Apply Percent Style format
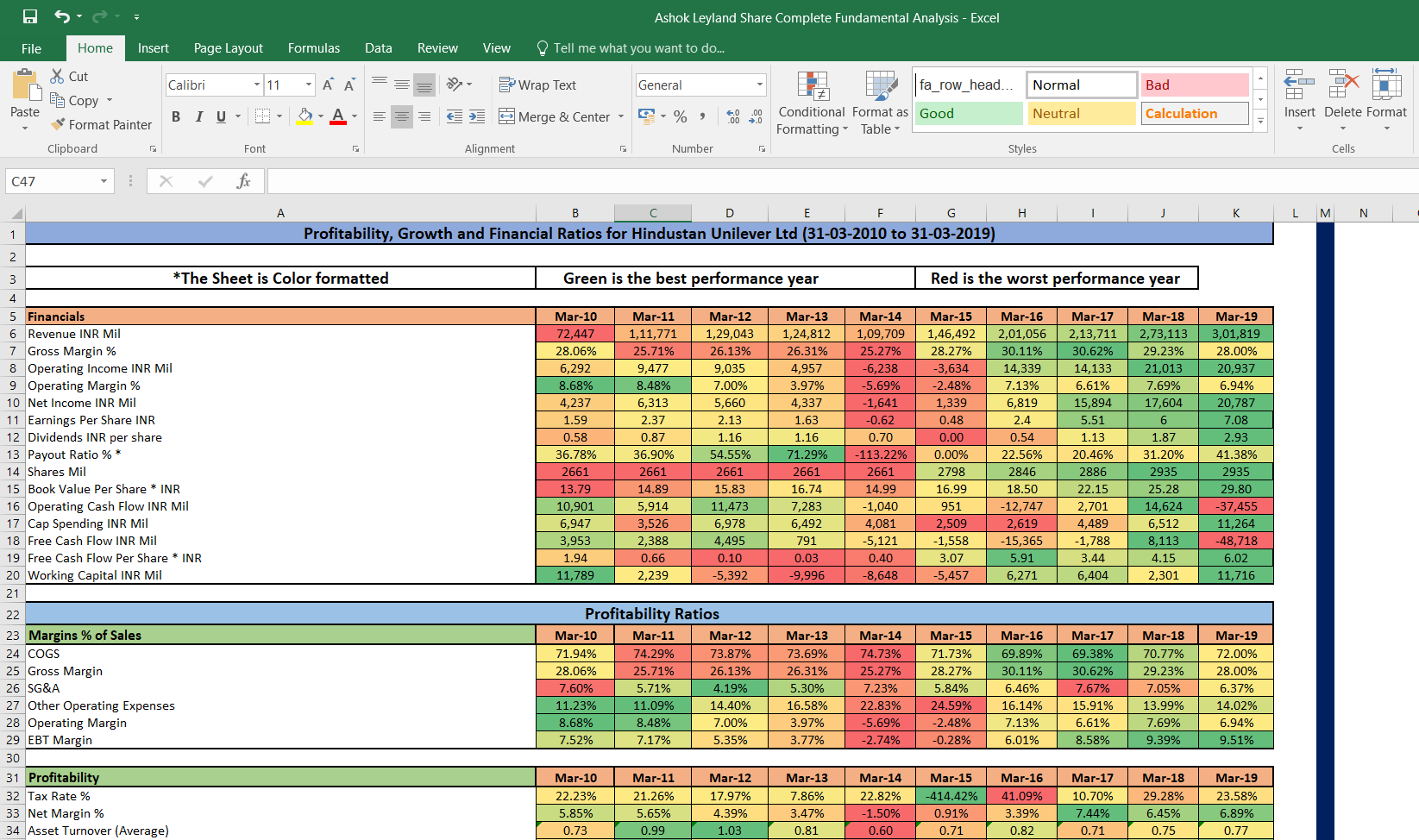 pyautogui.click(x=681, y=116)
